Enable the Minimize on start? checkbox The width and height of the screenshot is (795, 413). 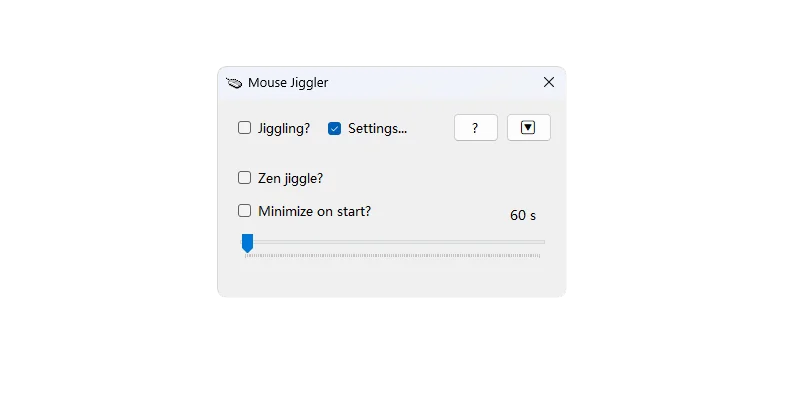244,210
